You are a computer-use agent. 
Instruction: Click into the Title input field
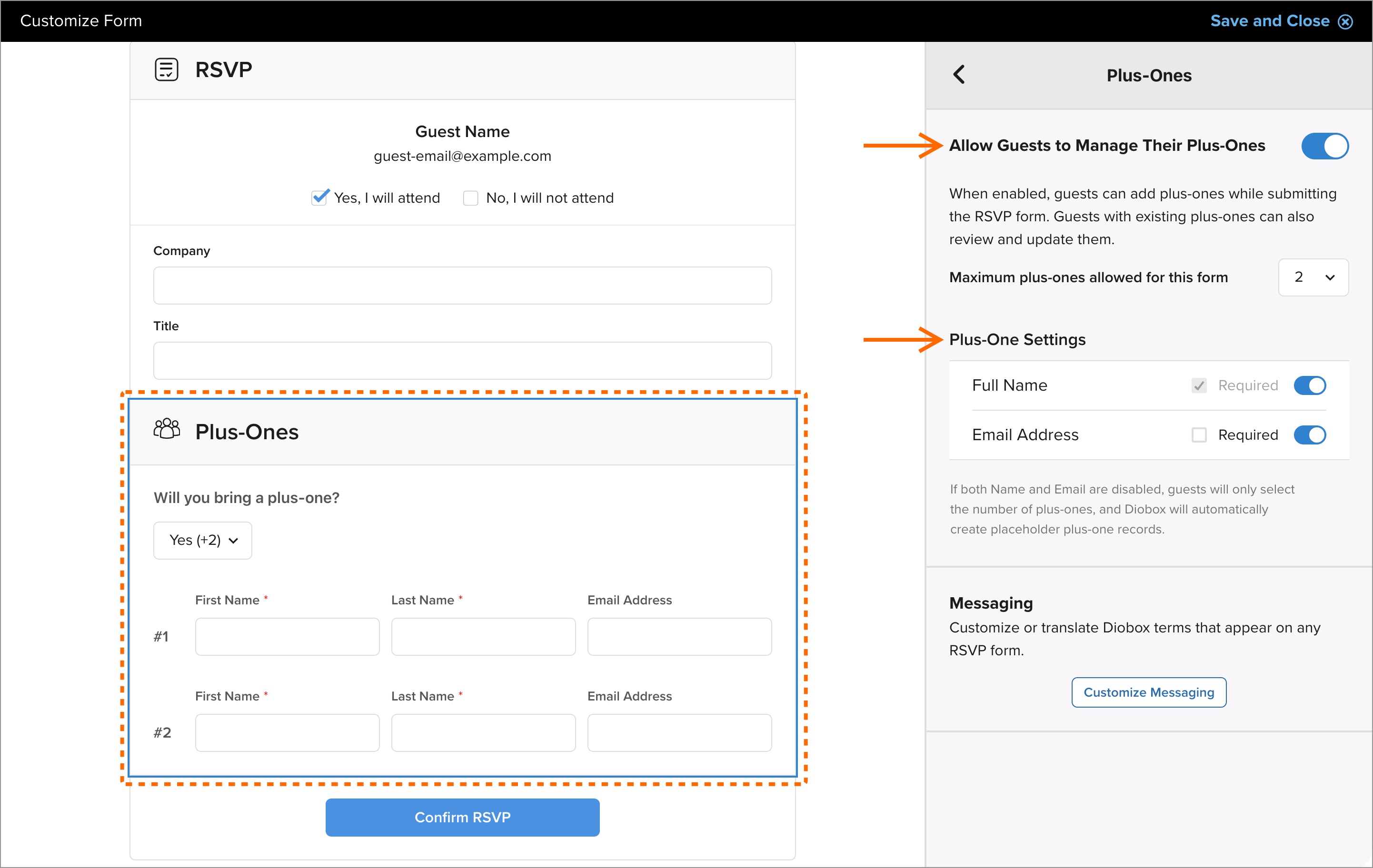coord(462,361)
